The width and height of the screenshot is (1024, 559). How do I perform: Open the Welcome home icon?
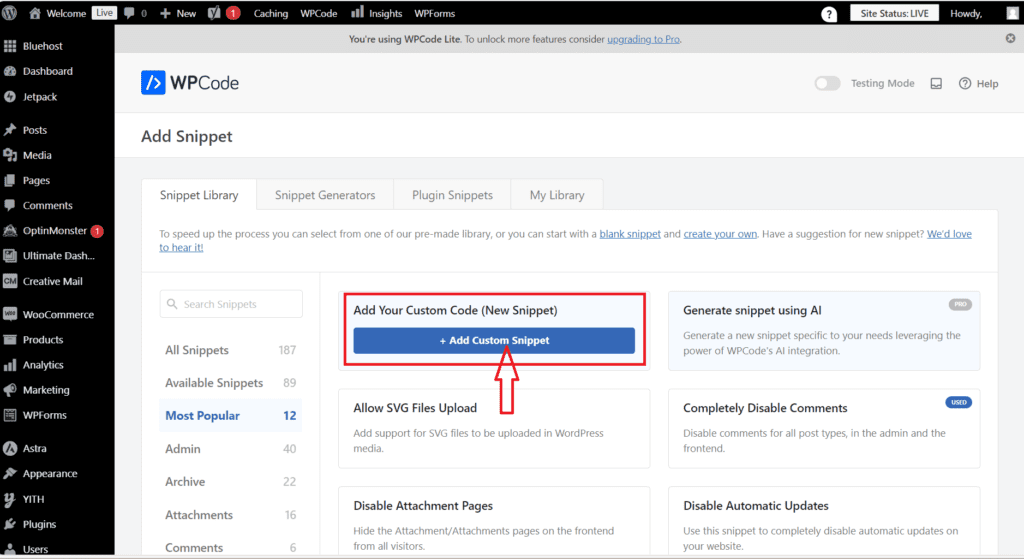pos(35,13)
